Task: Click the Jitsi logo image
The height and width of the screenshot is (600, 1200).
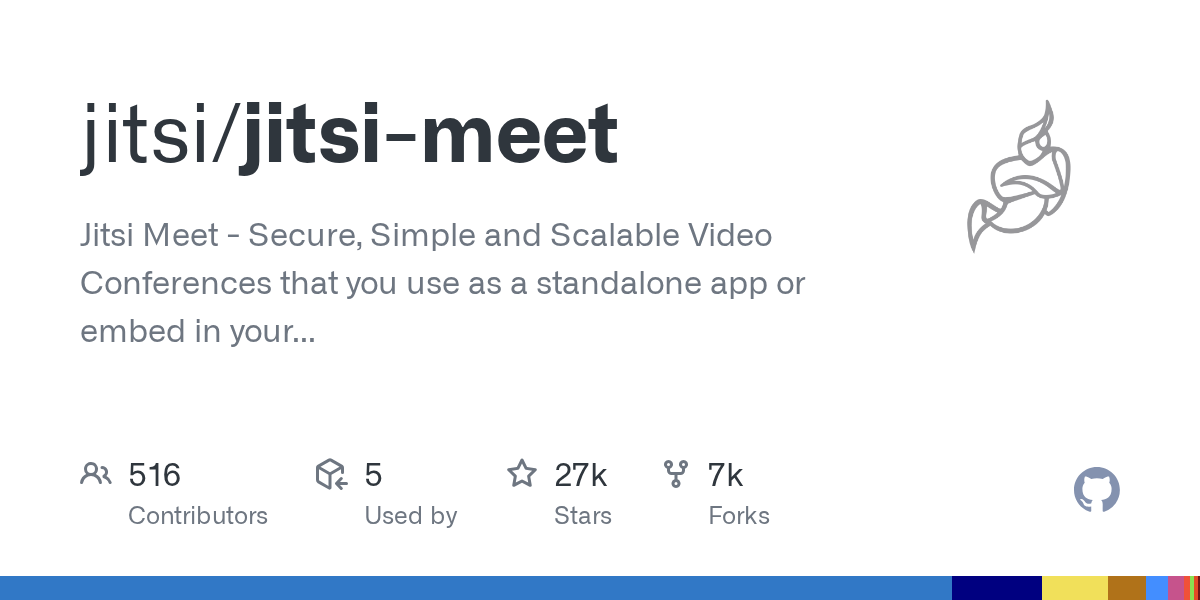Action: click(1019, 176)
